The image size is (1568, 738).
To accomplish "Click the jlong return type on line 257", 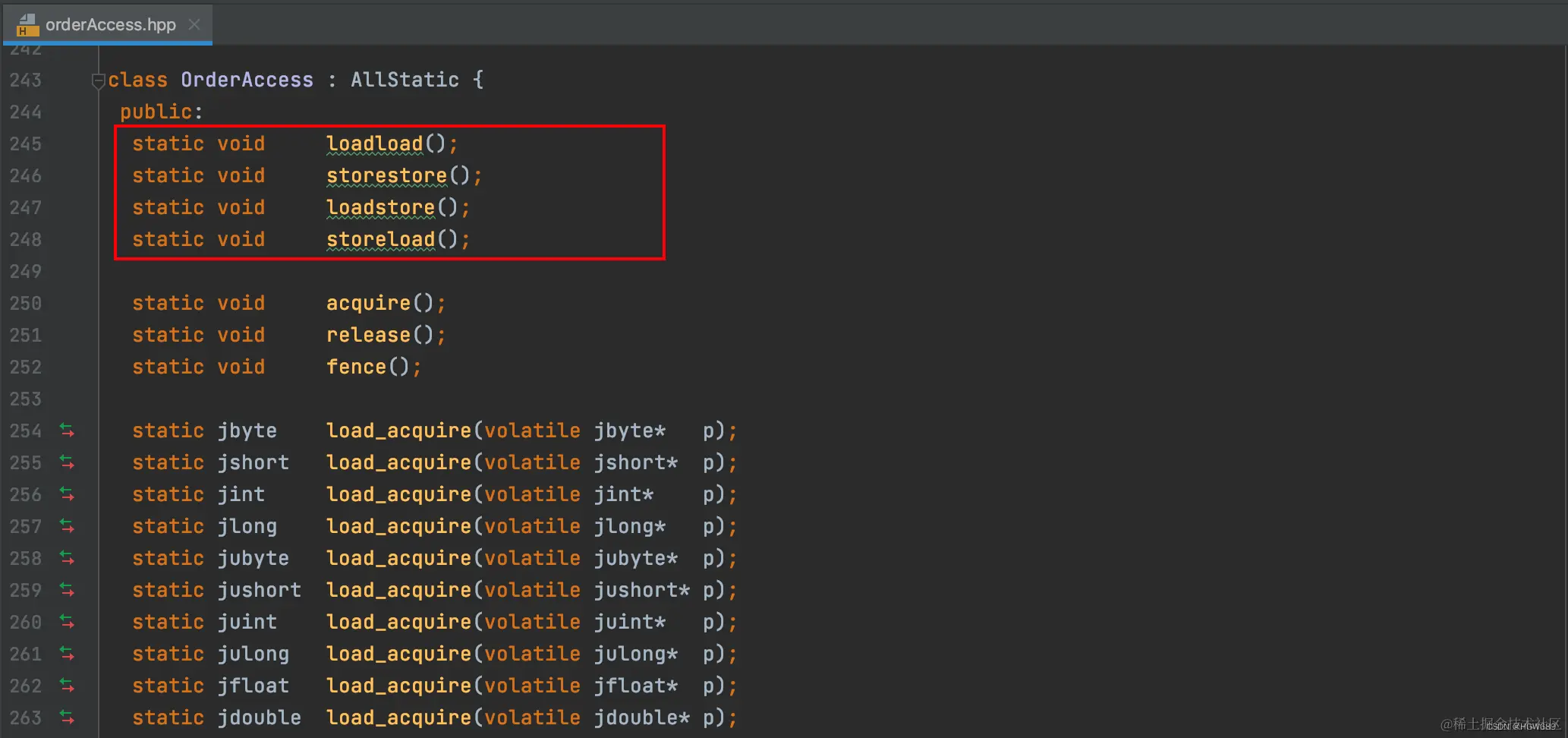I will pos(247,526).
